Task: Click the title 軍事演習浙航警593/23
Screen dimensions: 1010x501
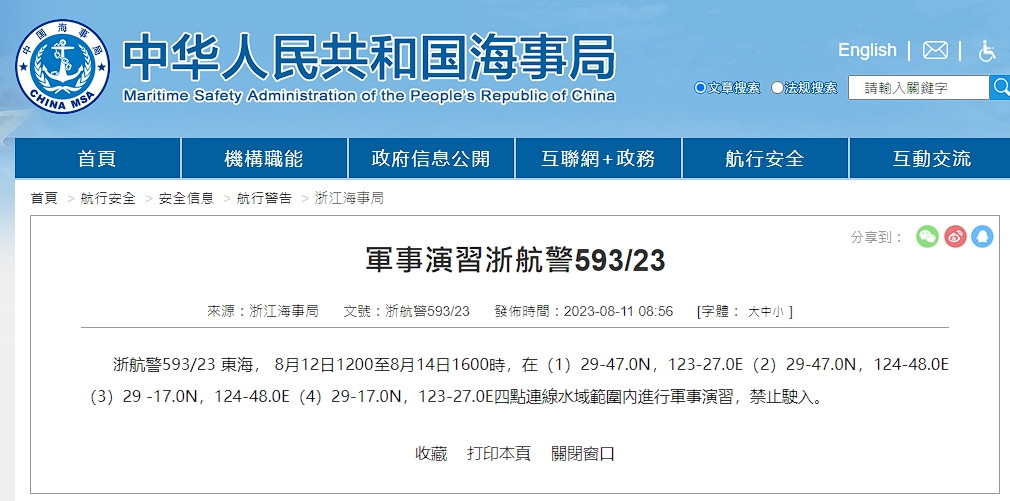Action: tap(515, 260)
